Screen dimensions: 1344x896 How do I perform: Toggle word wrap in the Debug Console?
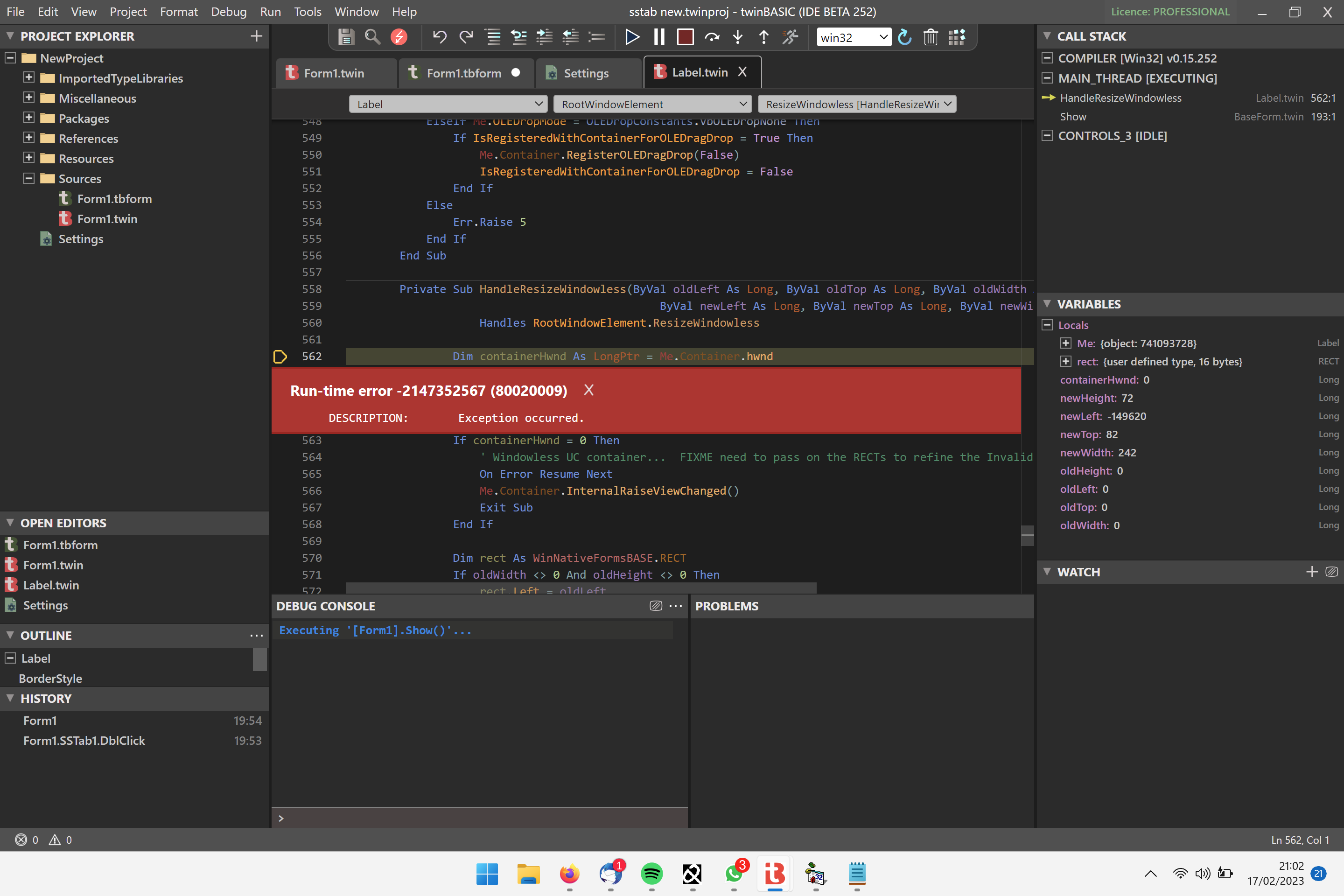click(x=655, y=606)
